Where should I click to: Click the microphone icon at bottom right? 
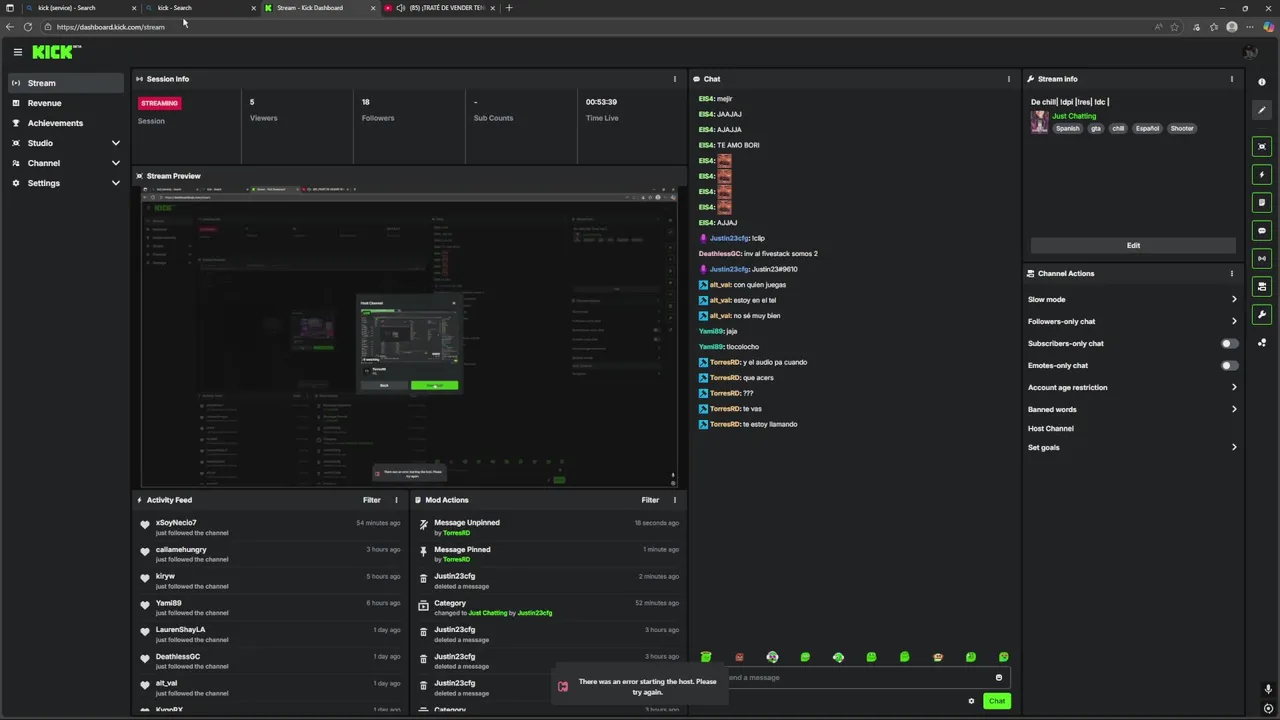[1268, 689]
